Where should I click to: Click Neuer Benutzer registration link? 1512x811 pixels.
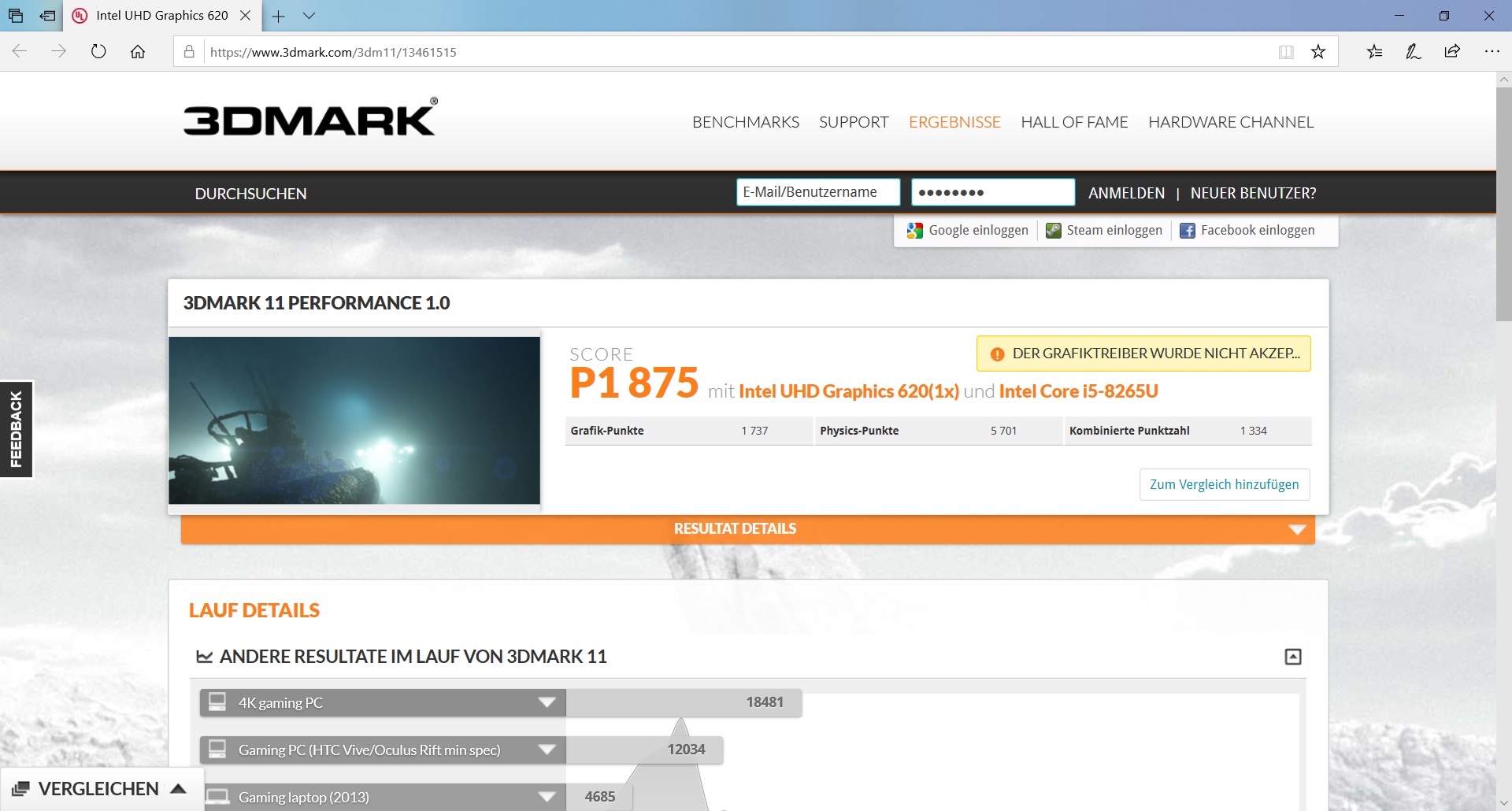coord(1253,193)
